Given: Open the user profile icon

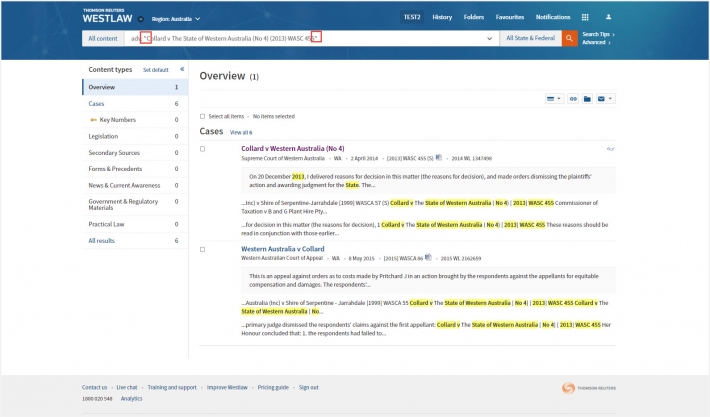Looking at the screenshot, I should 608,17.
